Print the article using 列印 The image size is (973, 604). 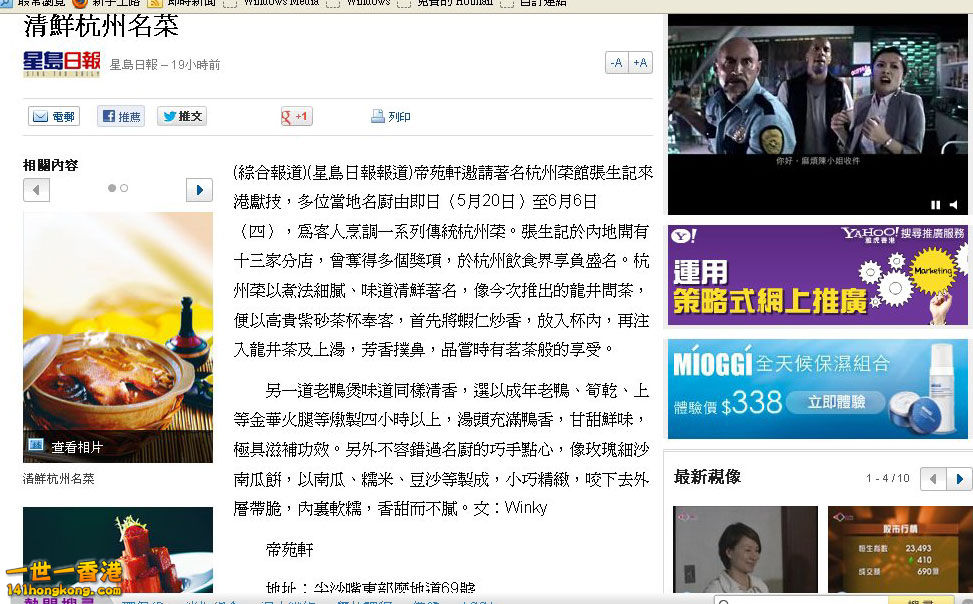pyautogui.click(x=391, y=117)
